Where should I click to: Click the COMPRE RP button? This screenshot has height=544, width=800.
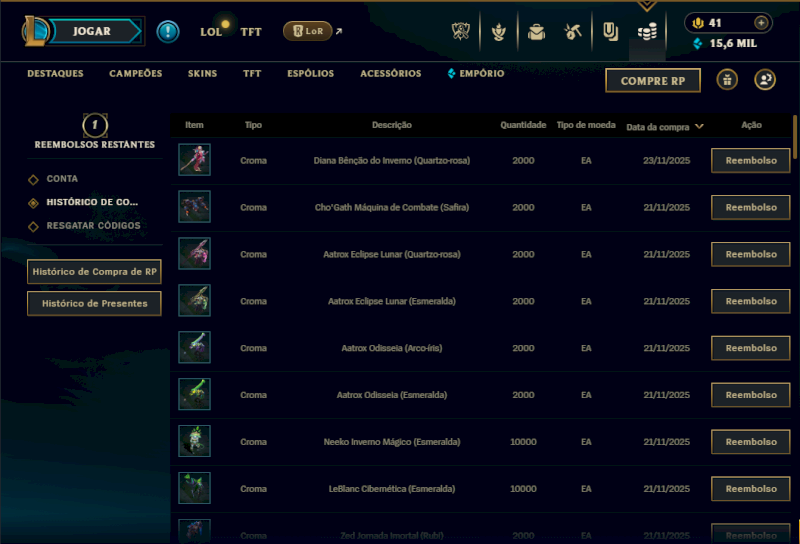tap(653, 81)
